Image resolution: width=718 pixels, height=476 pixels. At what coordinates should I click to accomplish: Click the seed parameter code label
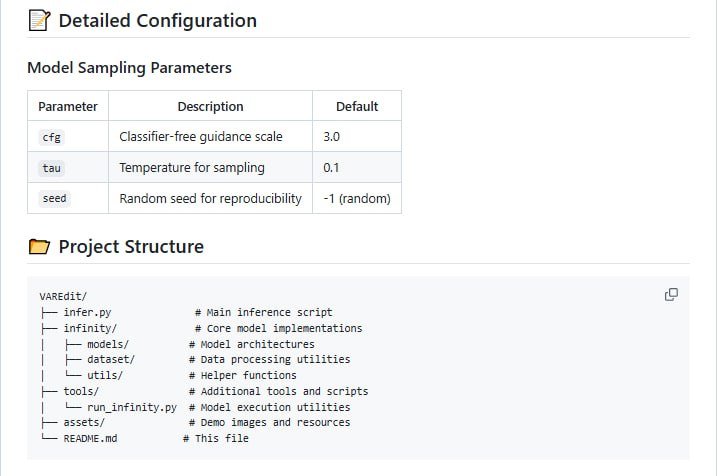pos(55,199)
